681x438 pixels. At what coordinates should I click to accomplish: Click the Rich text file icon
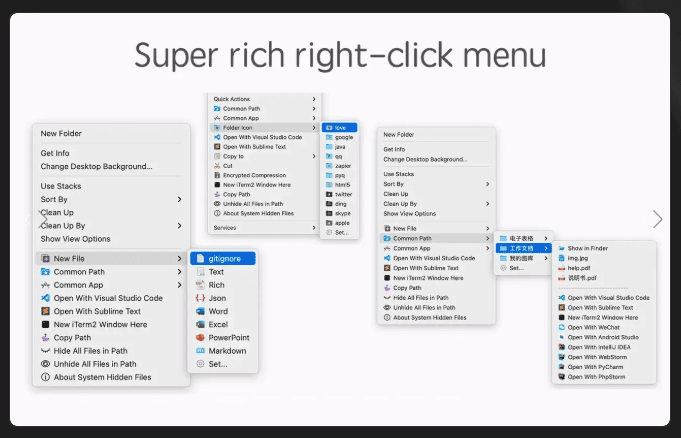(x=200, y=285)
